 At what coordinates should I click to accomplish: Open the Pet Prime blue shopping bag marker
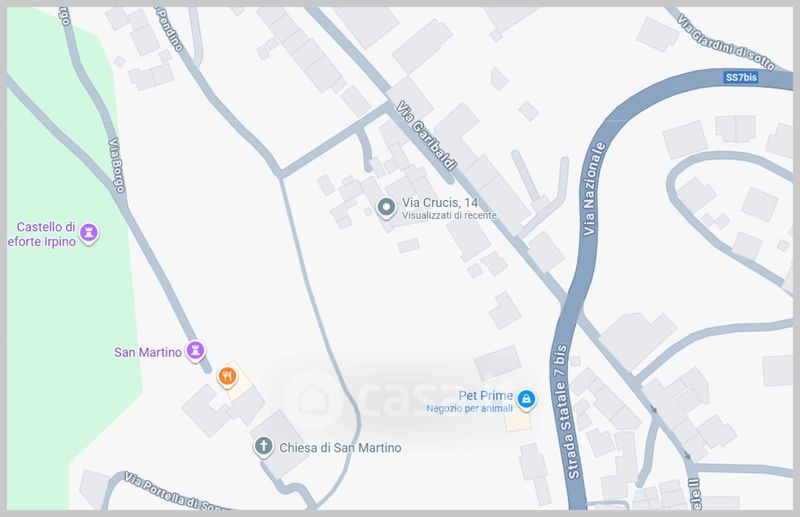pyautogui.click(x=526, y=400)
